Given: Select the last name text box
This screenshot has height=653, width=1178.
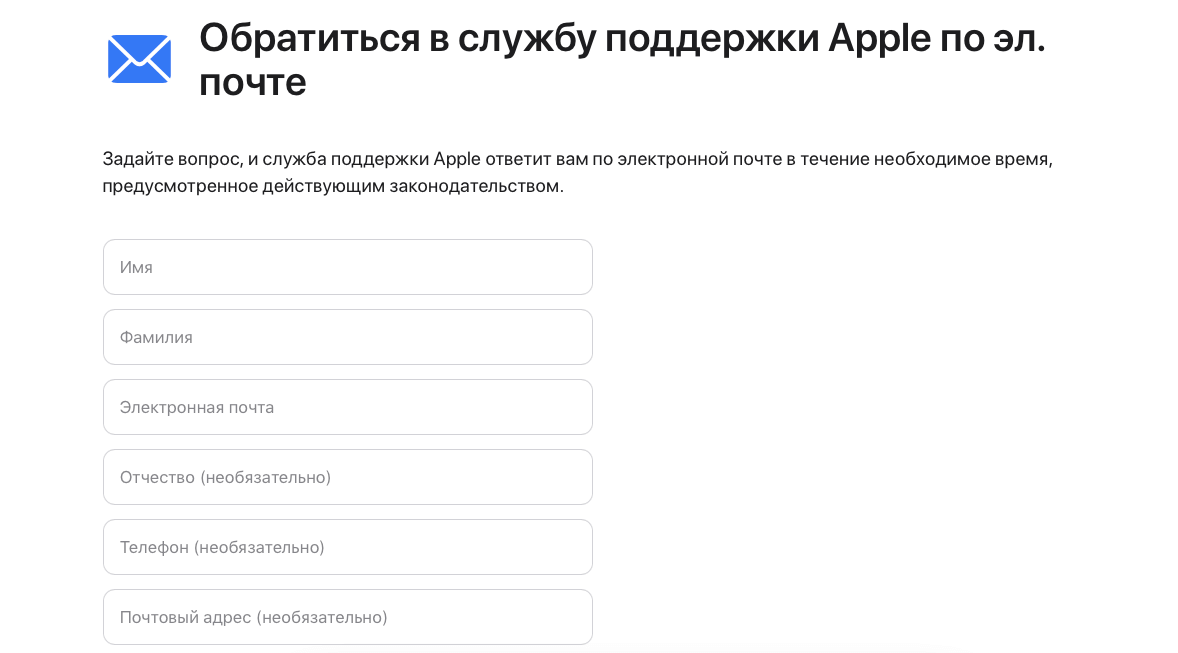Looking at the screenshot, I should pyautogui.click(x=347, y=337).
